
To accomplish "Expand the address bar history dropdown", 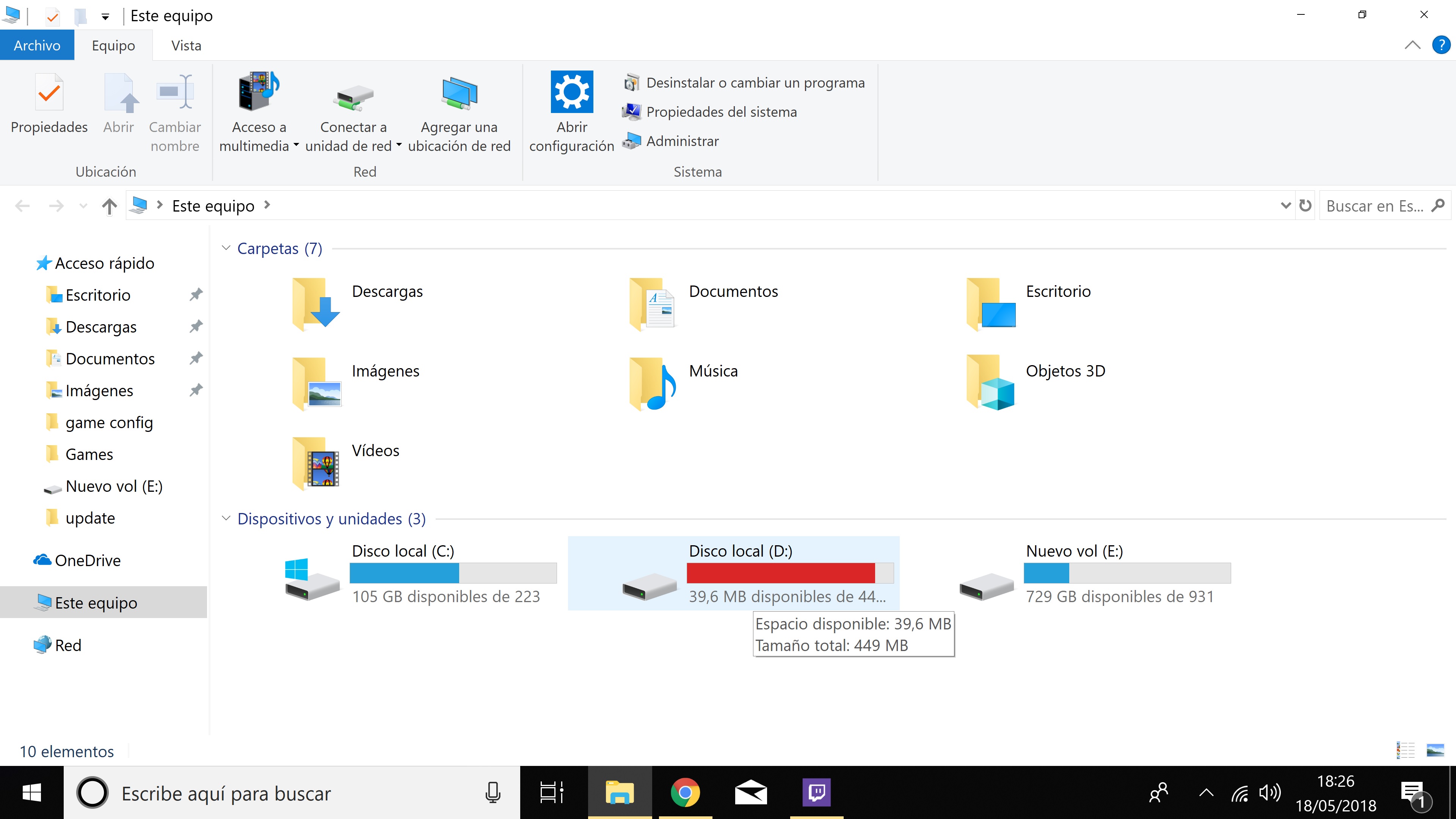I will [1285, 206].
